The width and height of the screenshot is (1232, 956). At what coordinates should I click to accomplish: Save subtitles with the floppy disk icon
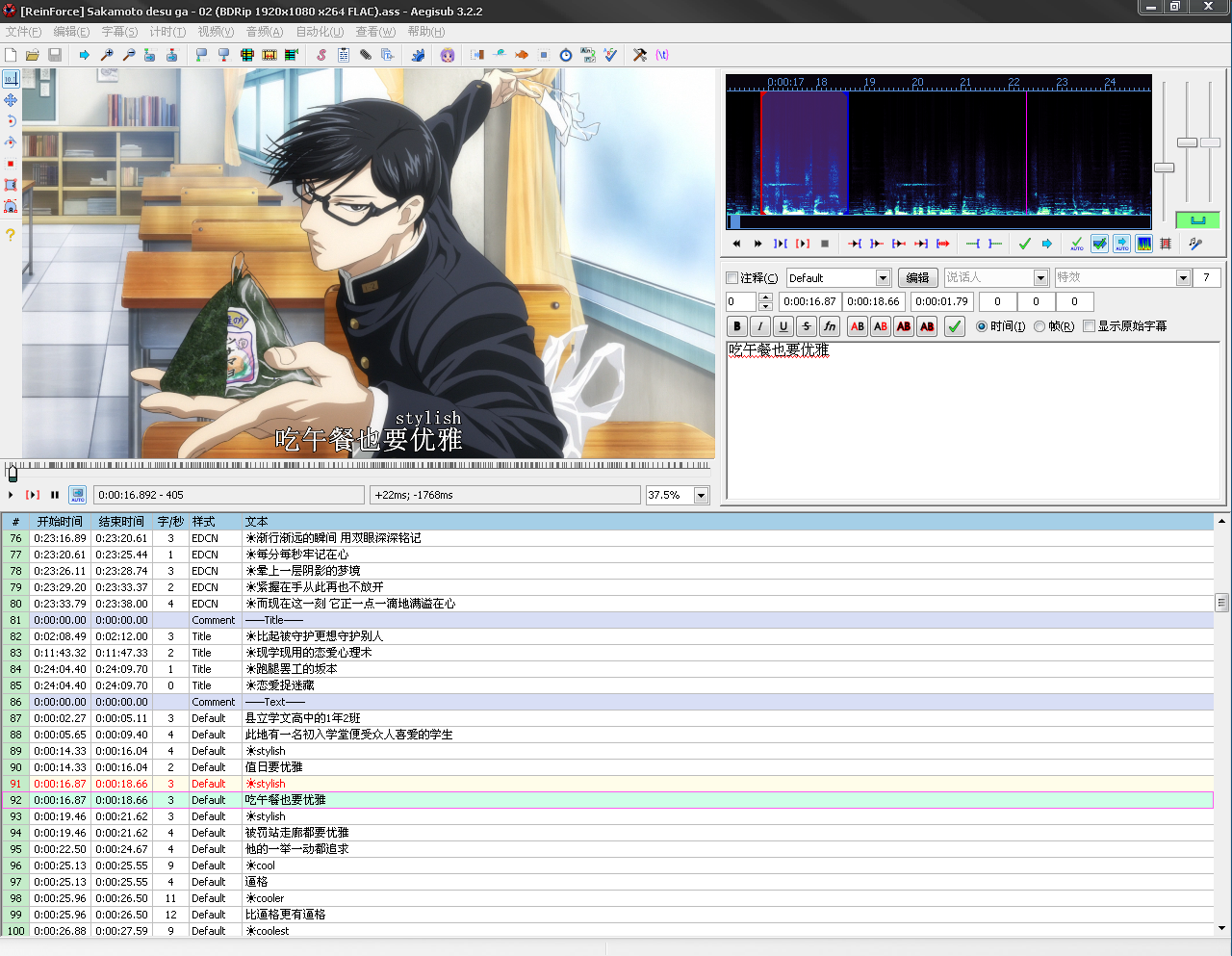(x=55, y=55)
